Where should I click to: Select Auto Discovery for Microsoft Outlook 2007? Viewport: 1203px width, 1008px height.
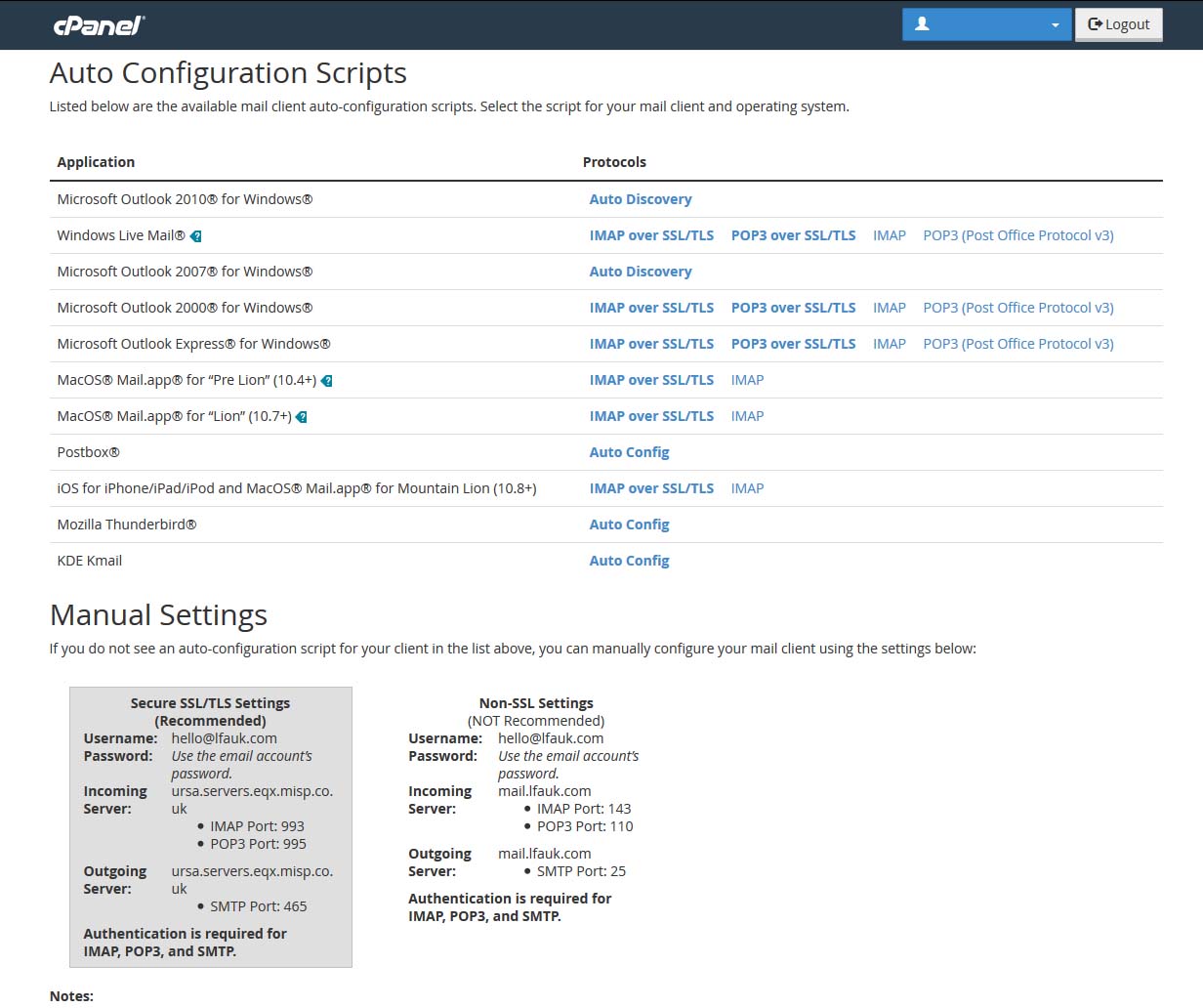[x=641, y=271]
